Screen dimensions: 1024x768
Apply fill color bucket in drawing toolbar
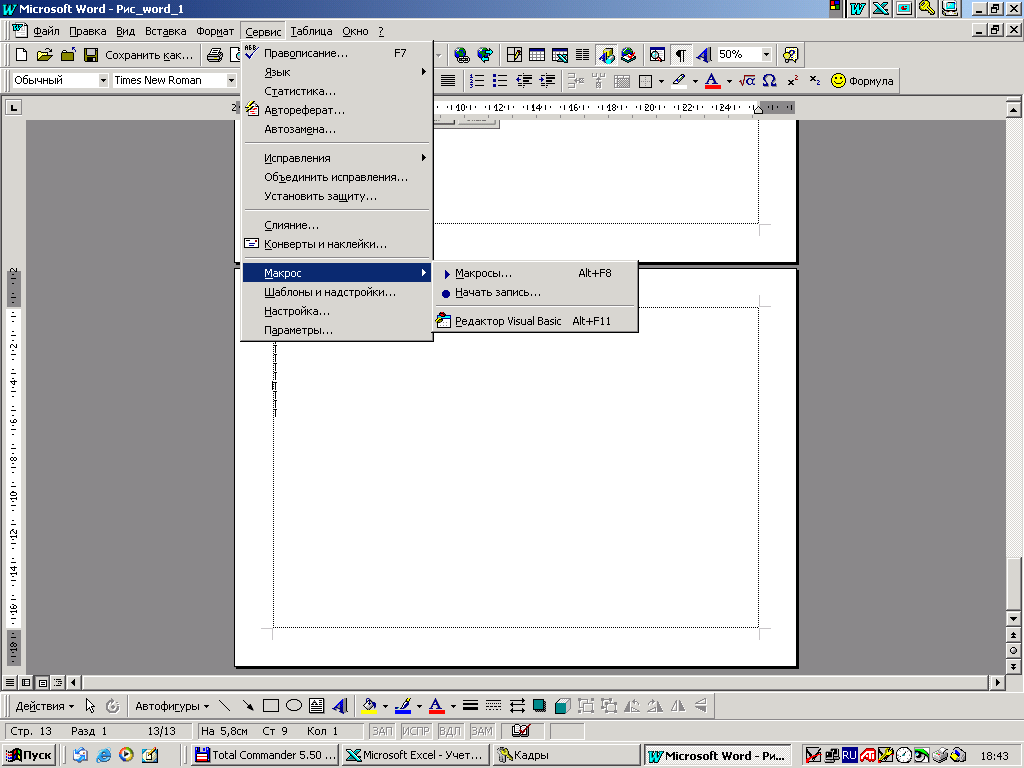(x=369, y=705)
